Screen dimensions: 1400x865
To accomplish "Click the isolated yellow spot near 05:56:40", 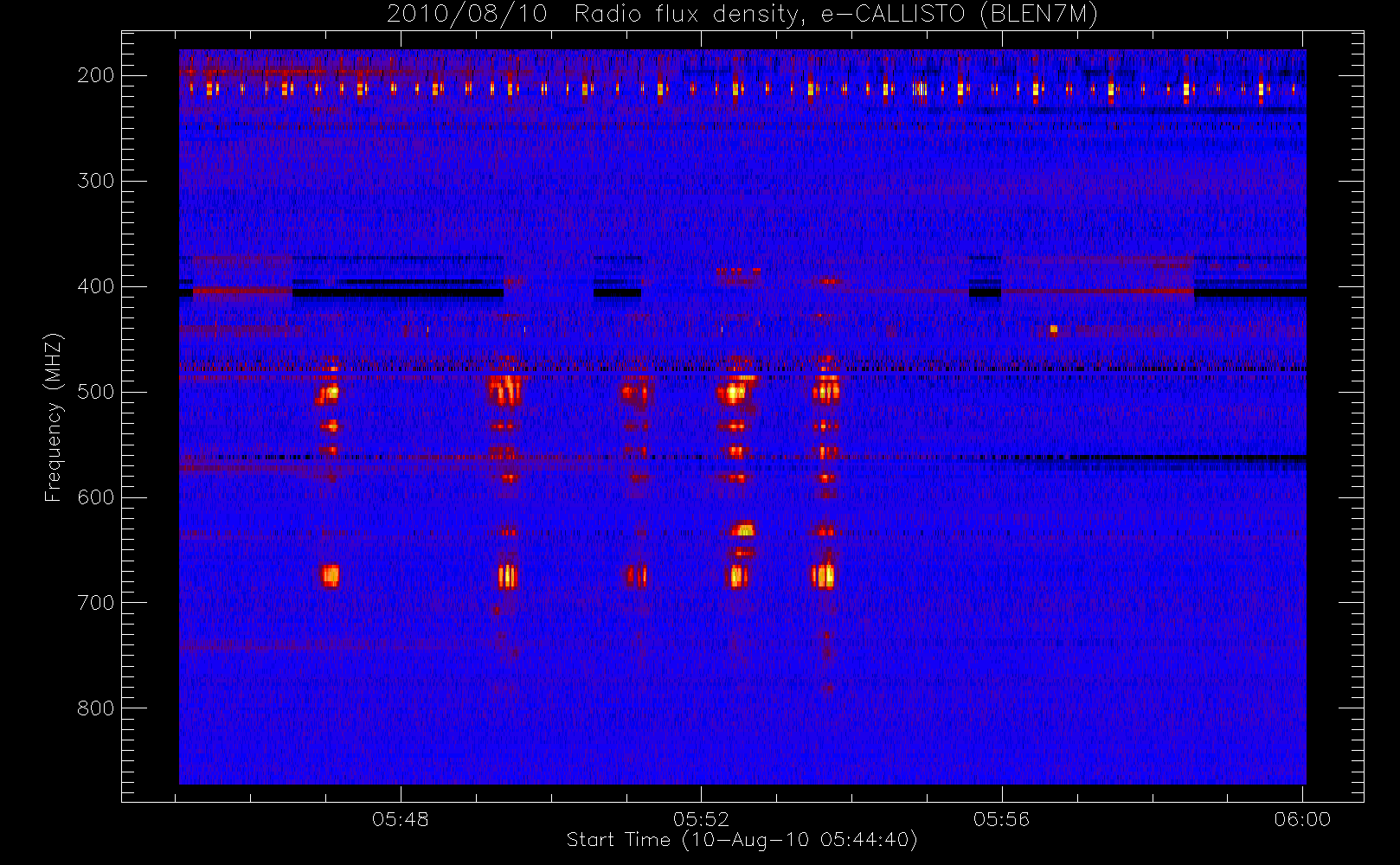I will pos(1053,329).
